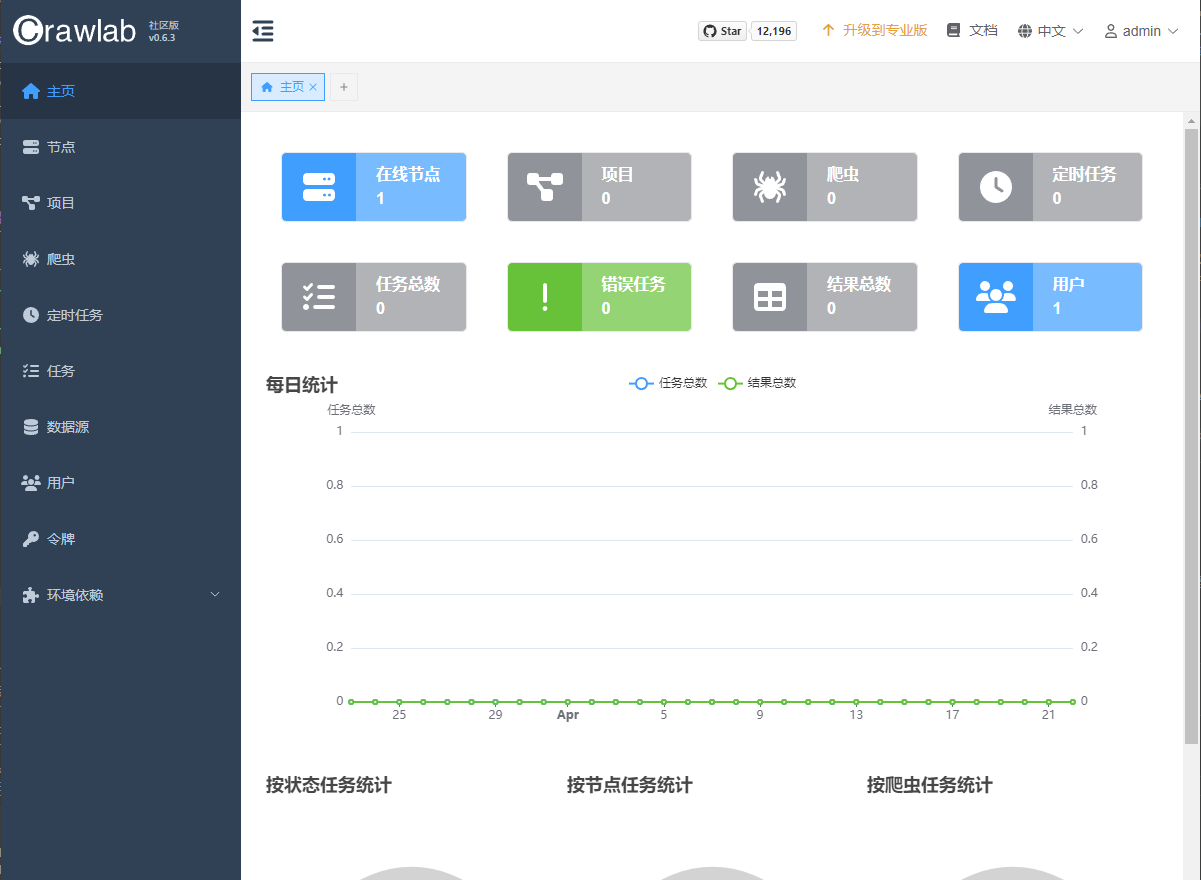Image resolution: width=1201 pixels, height=880 pixels.
Task: Click the globe language icon
Action: (x=1025, y=31)
